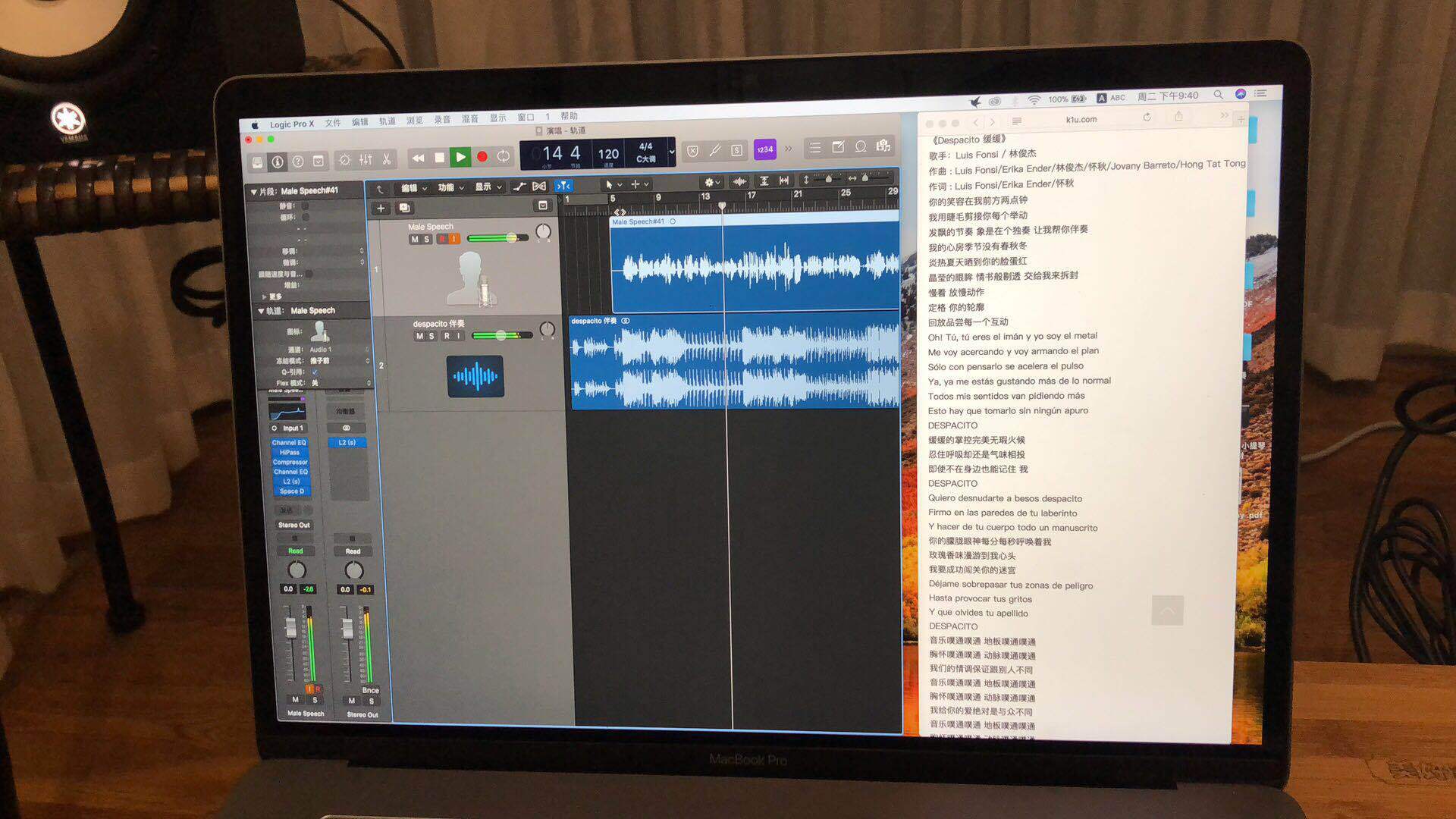Click the Waveform Zoom button
Image resolution: width=1456 pixels, height=819 pixels.
[x=739, y=181]
